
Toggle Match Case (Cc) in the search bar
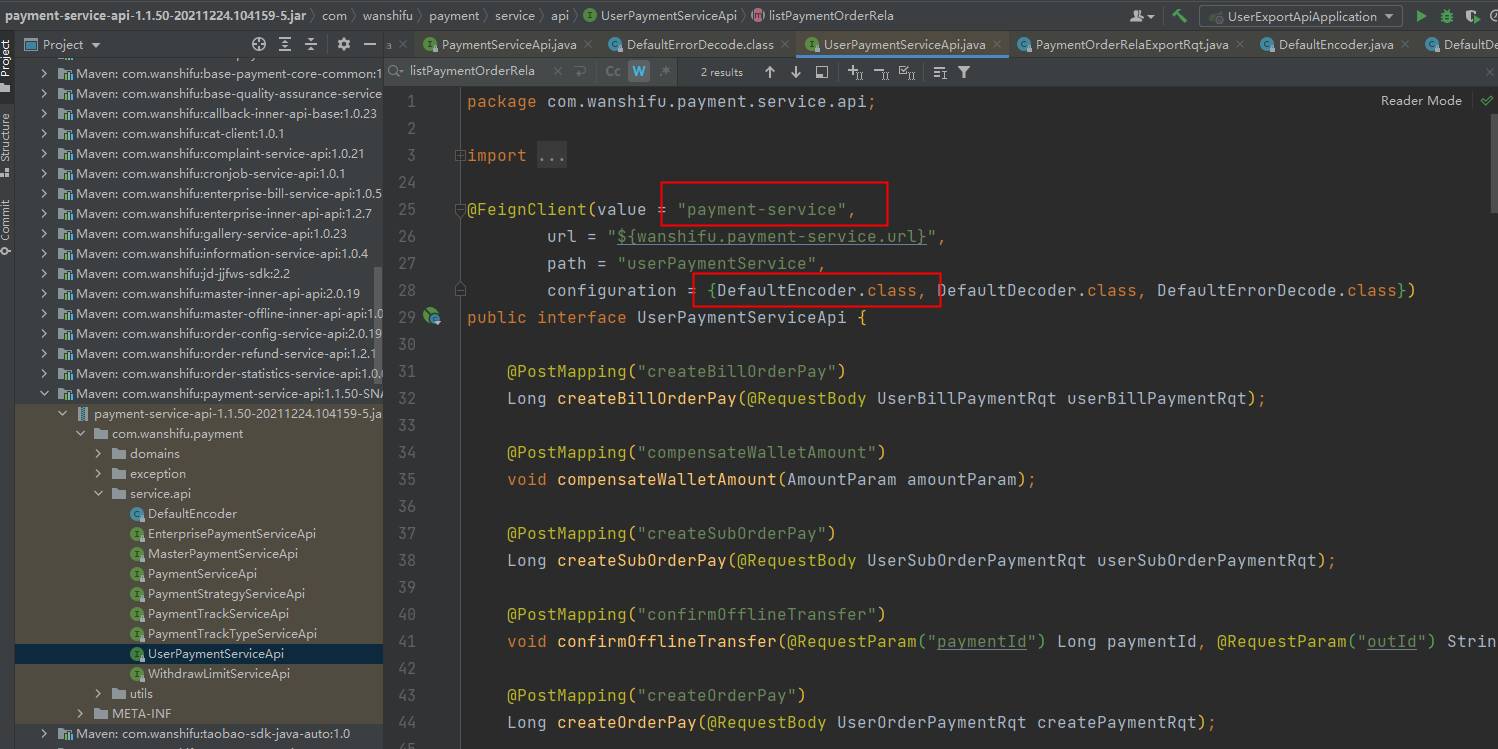(x=613, y=71)
